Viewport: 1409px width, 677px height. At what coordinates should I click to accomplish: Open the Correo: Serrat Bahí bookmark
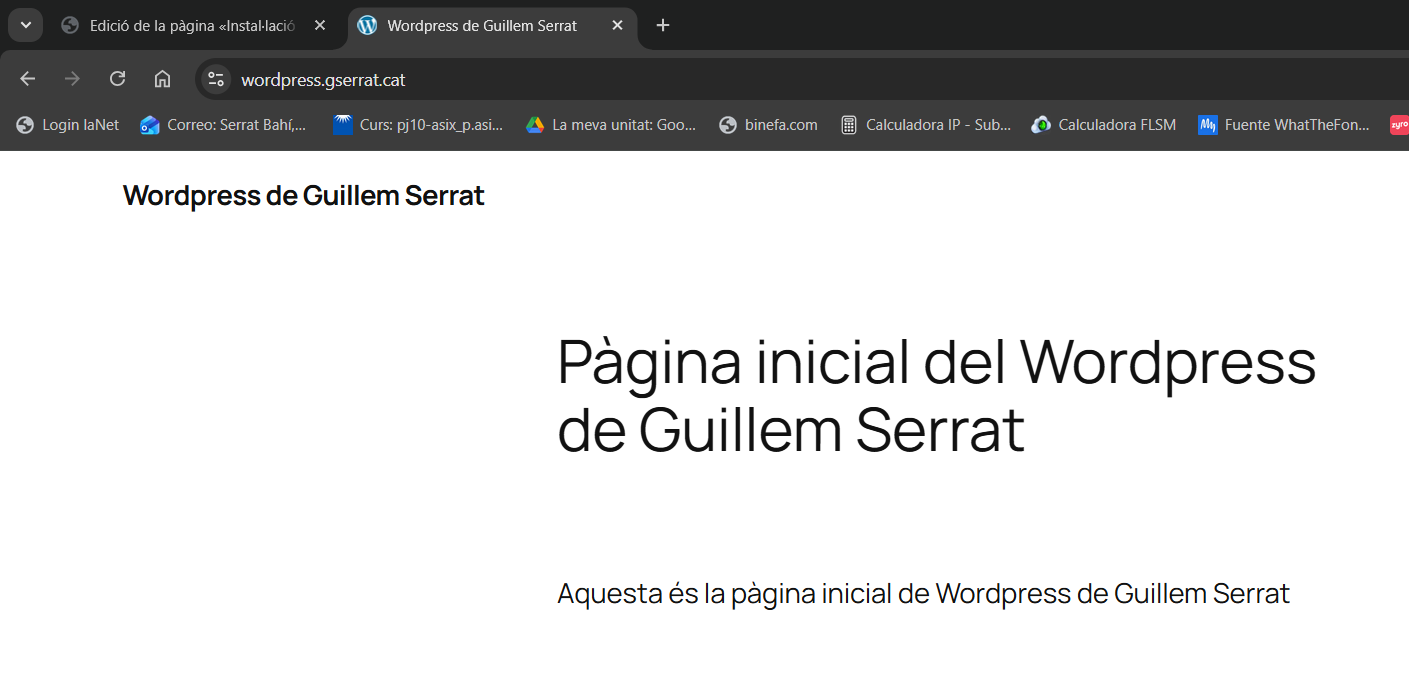tap(224, 125)
